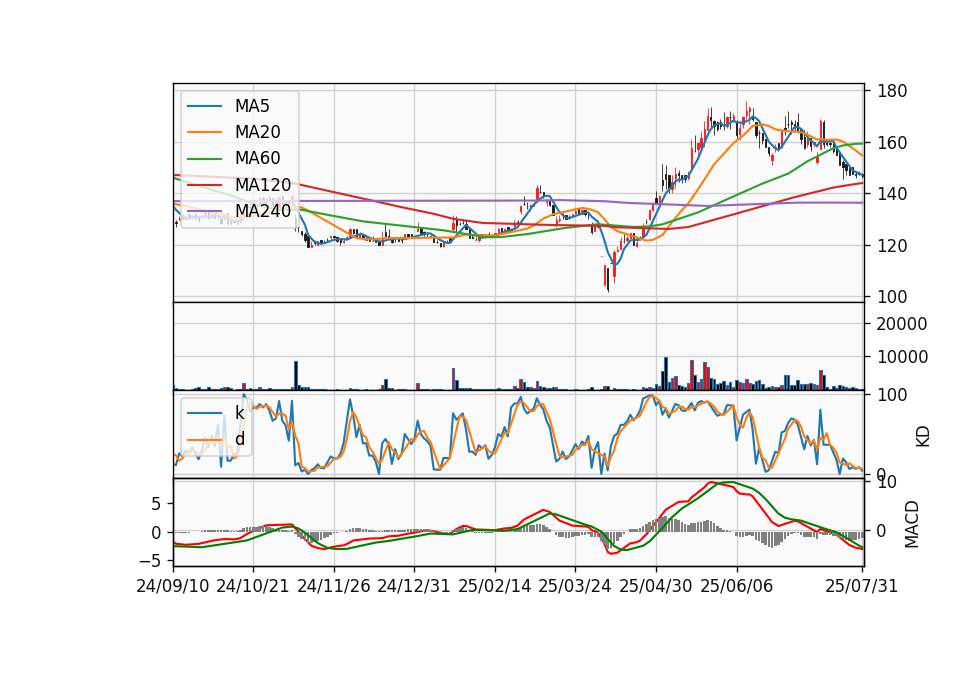Screen dimensions: 960x690
Task: Click the 140 price axis label
Action: tap(892, 194)
